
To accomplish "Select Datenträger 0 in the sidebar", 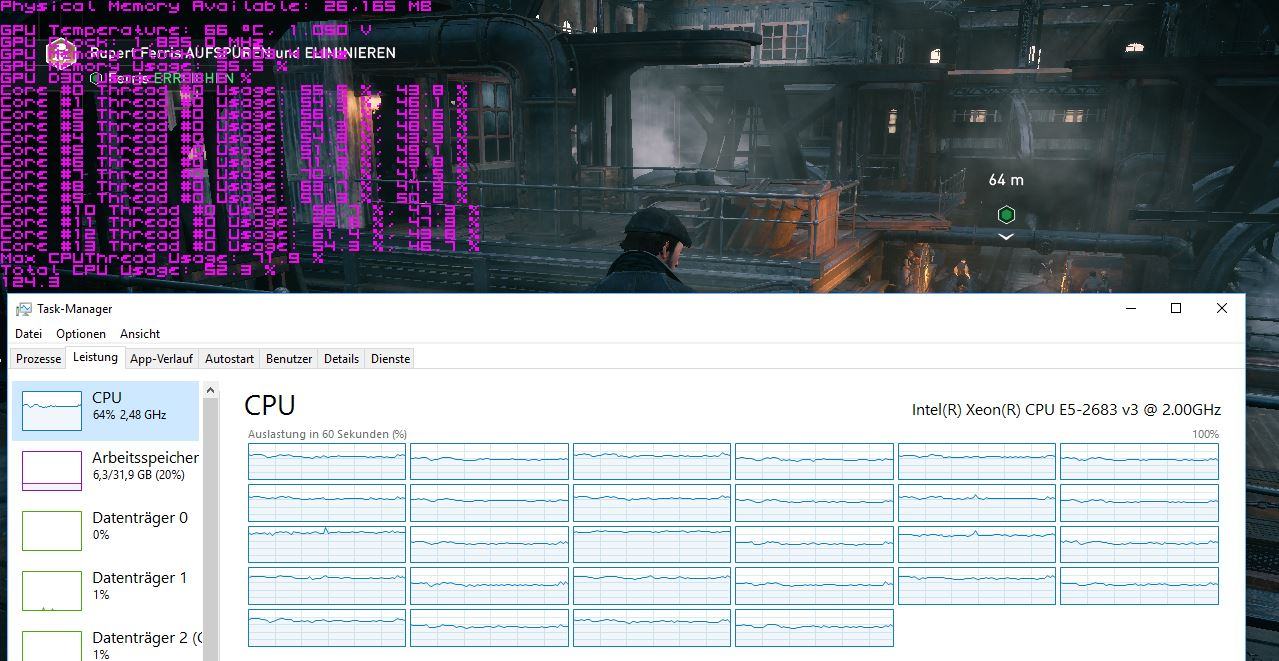I will (106, 531).
